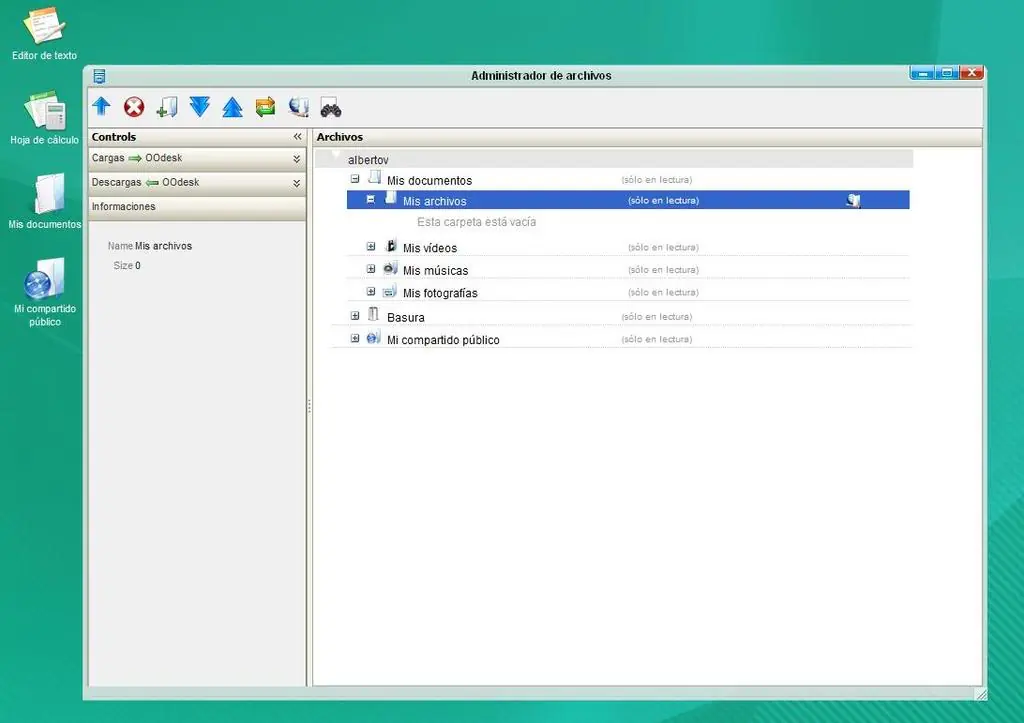Click the Informaciones section header

click(197, 207)
